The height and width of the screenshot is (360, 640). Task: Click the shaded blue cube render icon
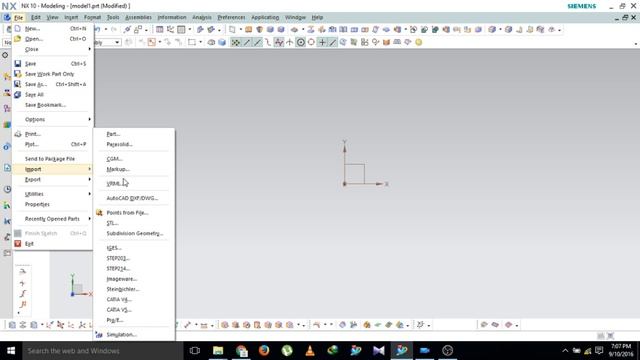click(222, 42)
